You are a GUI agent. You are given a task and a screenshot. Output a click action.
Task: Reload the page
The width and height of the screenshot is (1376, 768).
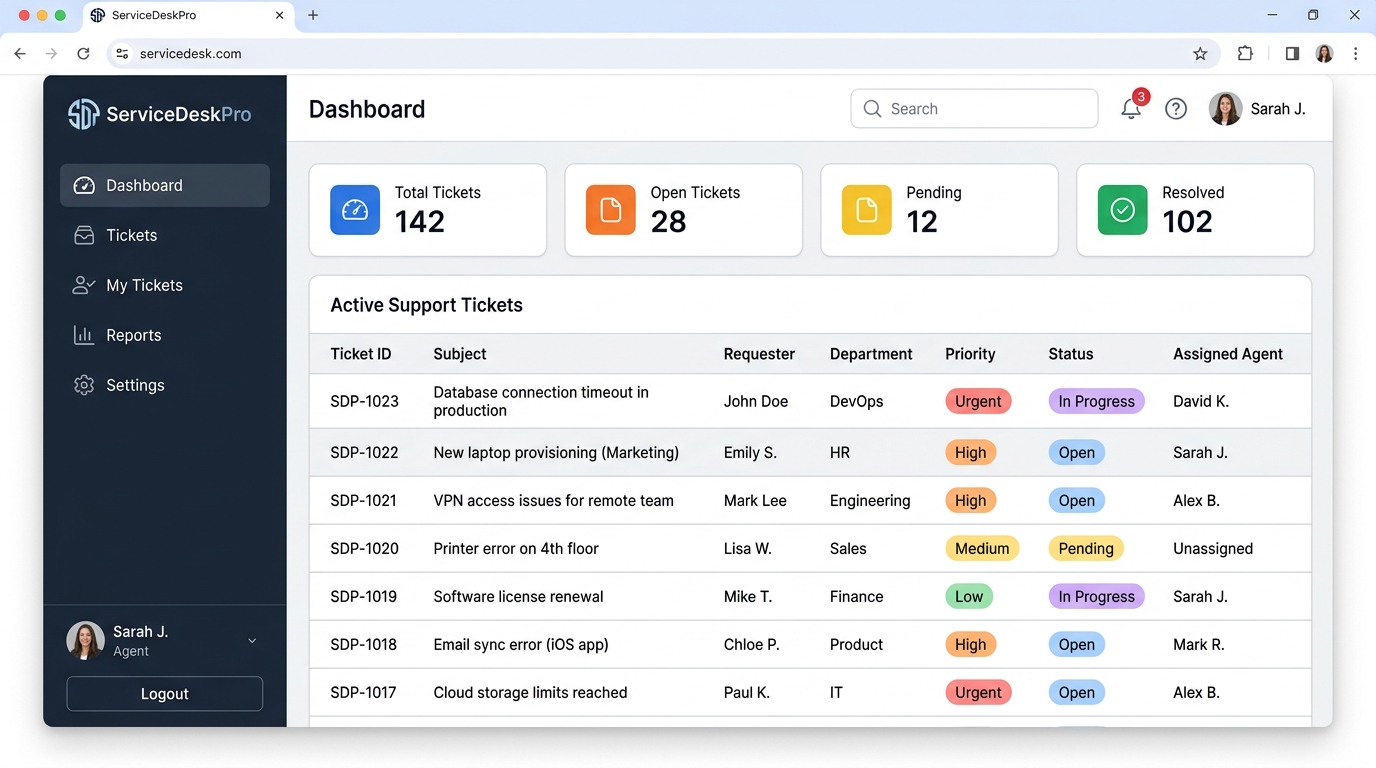[x=84, y=54]
